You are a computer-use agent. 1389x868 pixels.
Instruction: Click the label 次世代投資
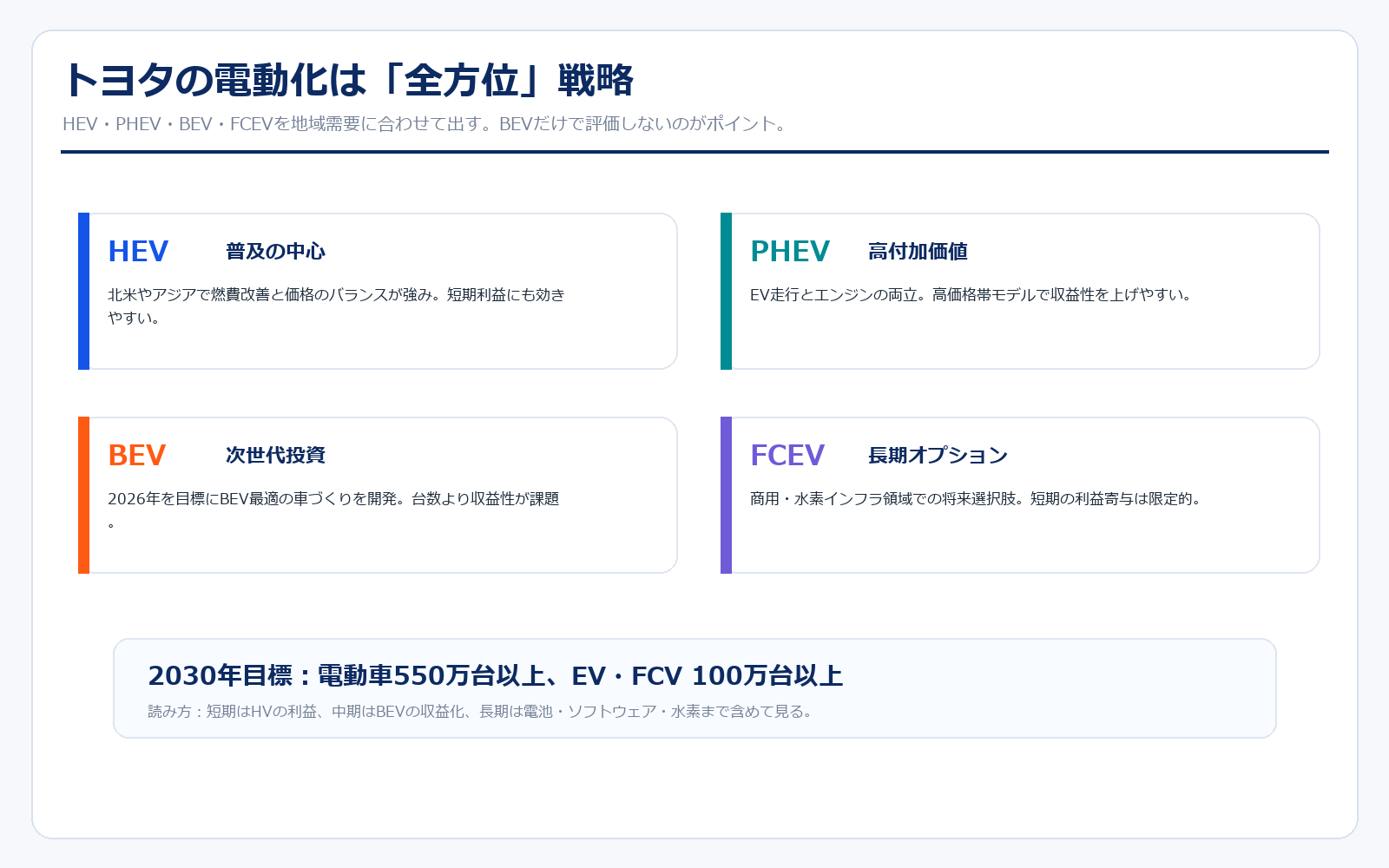275,455
